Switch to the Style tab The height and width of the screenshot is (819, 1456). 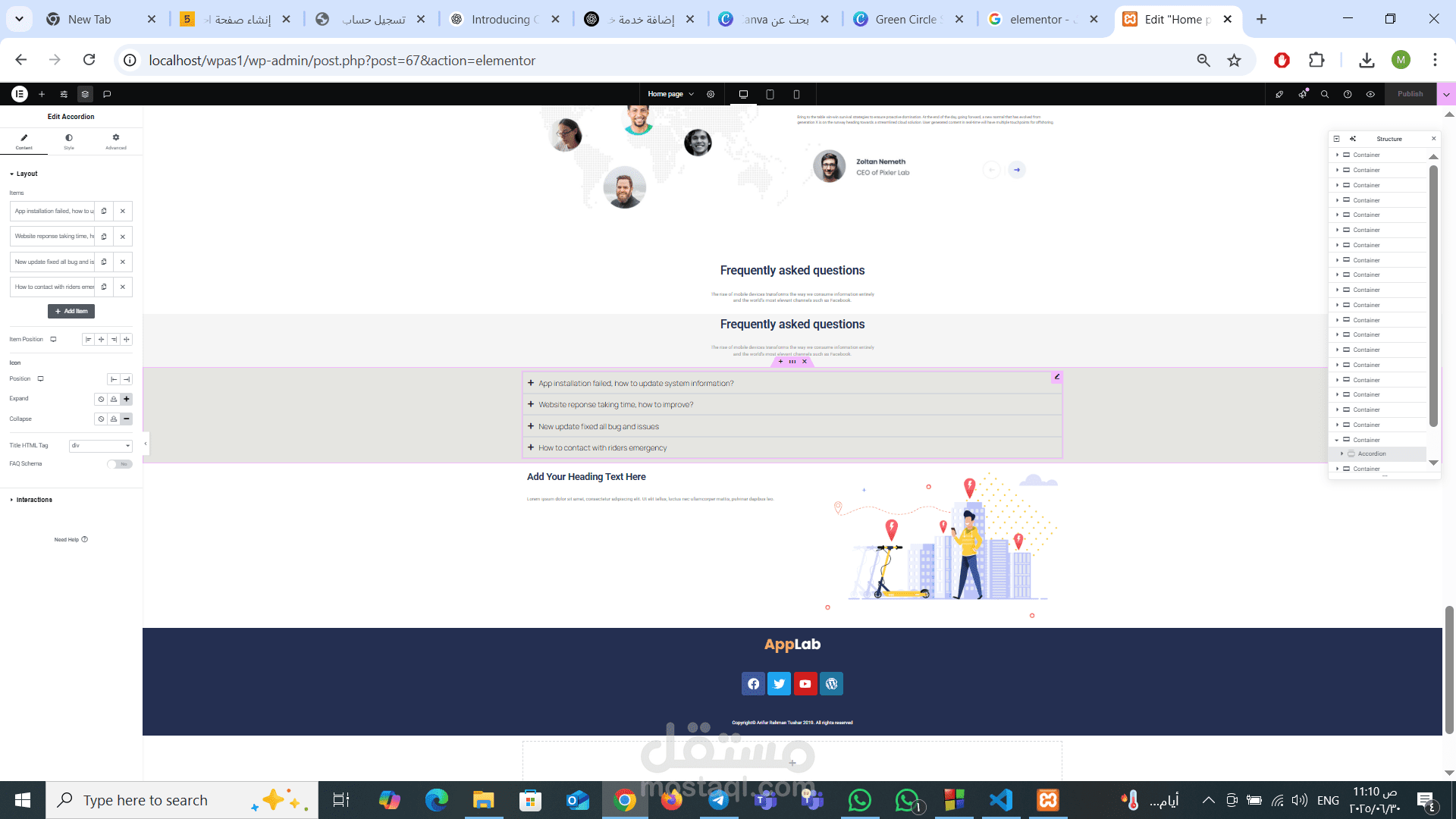coord(69,142)
